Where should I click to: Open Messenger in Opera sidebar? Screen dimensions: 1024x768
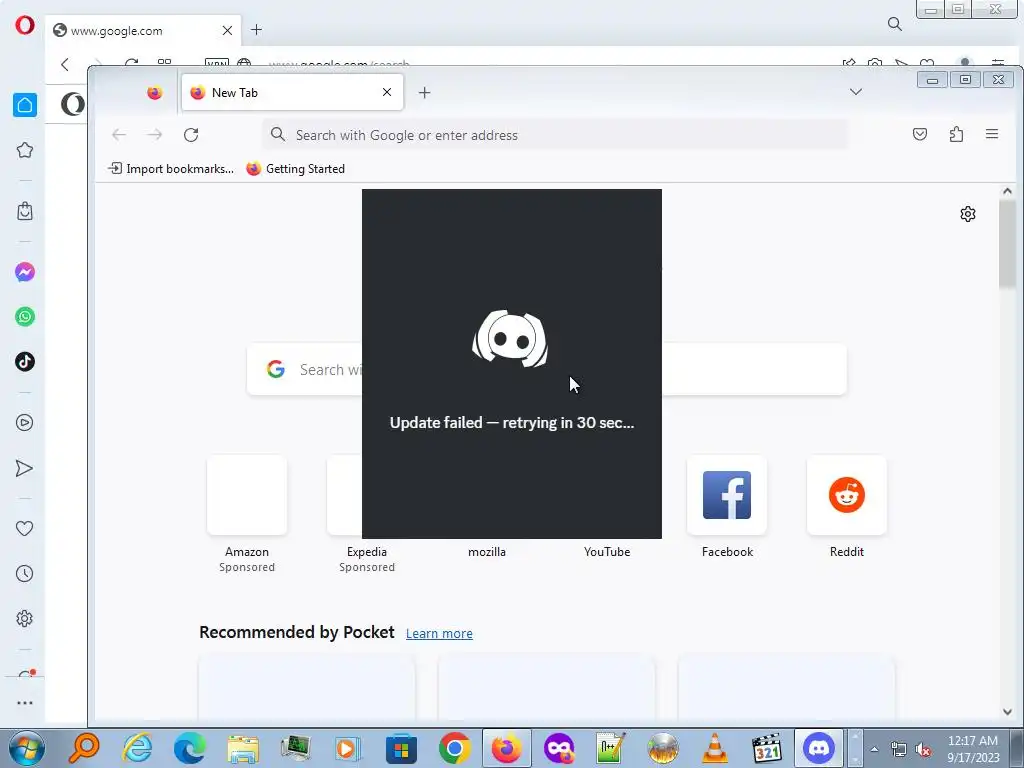pos(25,272)
